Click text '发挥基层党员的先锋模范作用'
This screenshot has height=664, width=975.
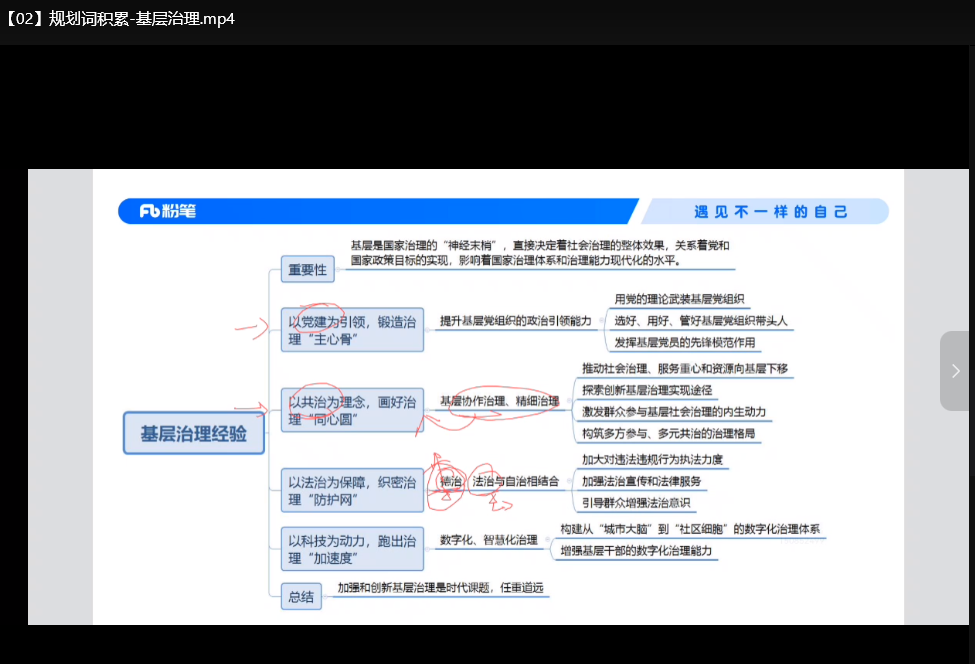pyautogui.click(x=685, y=343)
